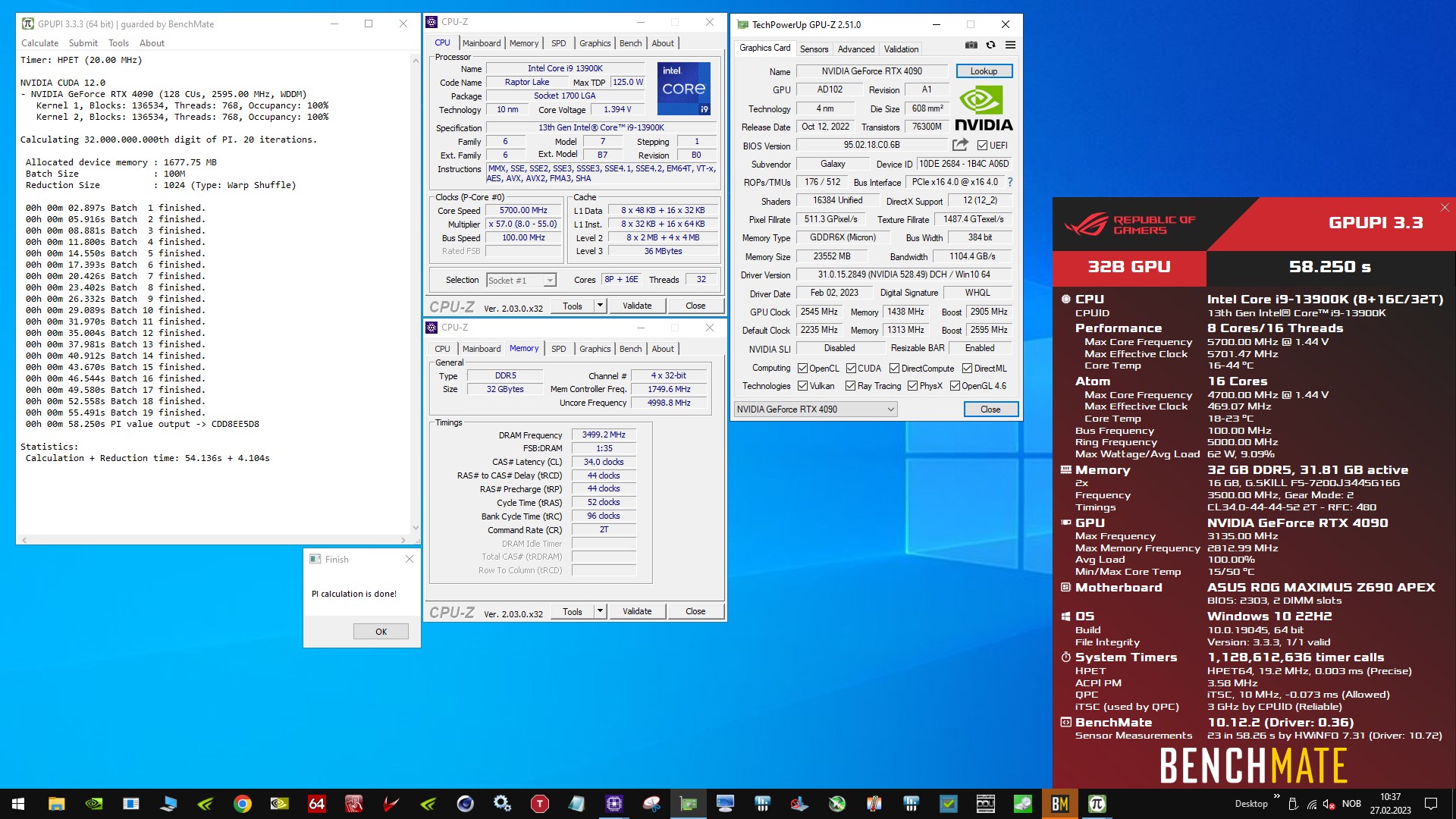Open the thermometer taskbar icon
This screenshot has height=819, width=1456.
pos(874,804)
